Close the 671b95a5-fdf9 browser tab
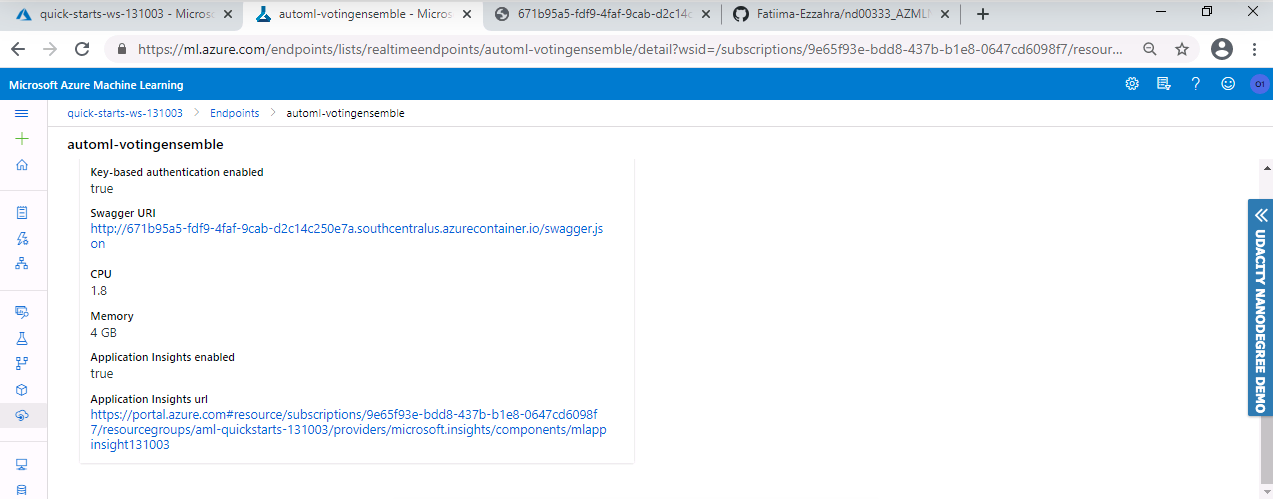This screenshot has width=1273, height=499. click(x=705, y=14)
